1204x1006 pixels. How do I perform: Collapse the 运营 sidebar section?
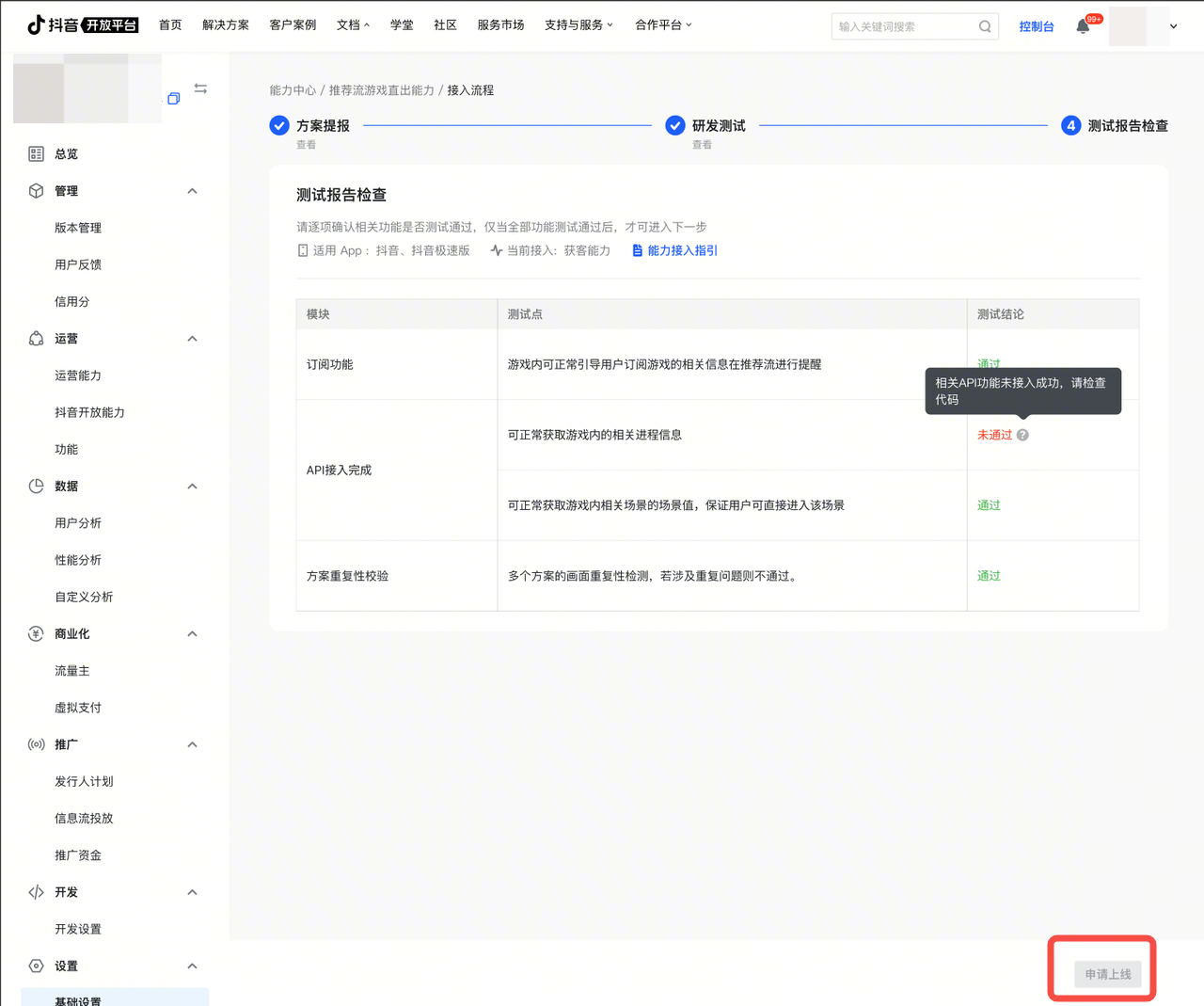pos(192,339)
